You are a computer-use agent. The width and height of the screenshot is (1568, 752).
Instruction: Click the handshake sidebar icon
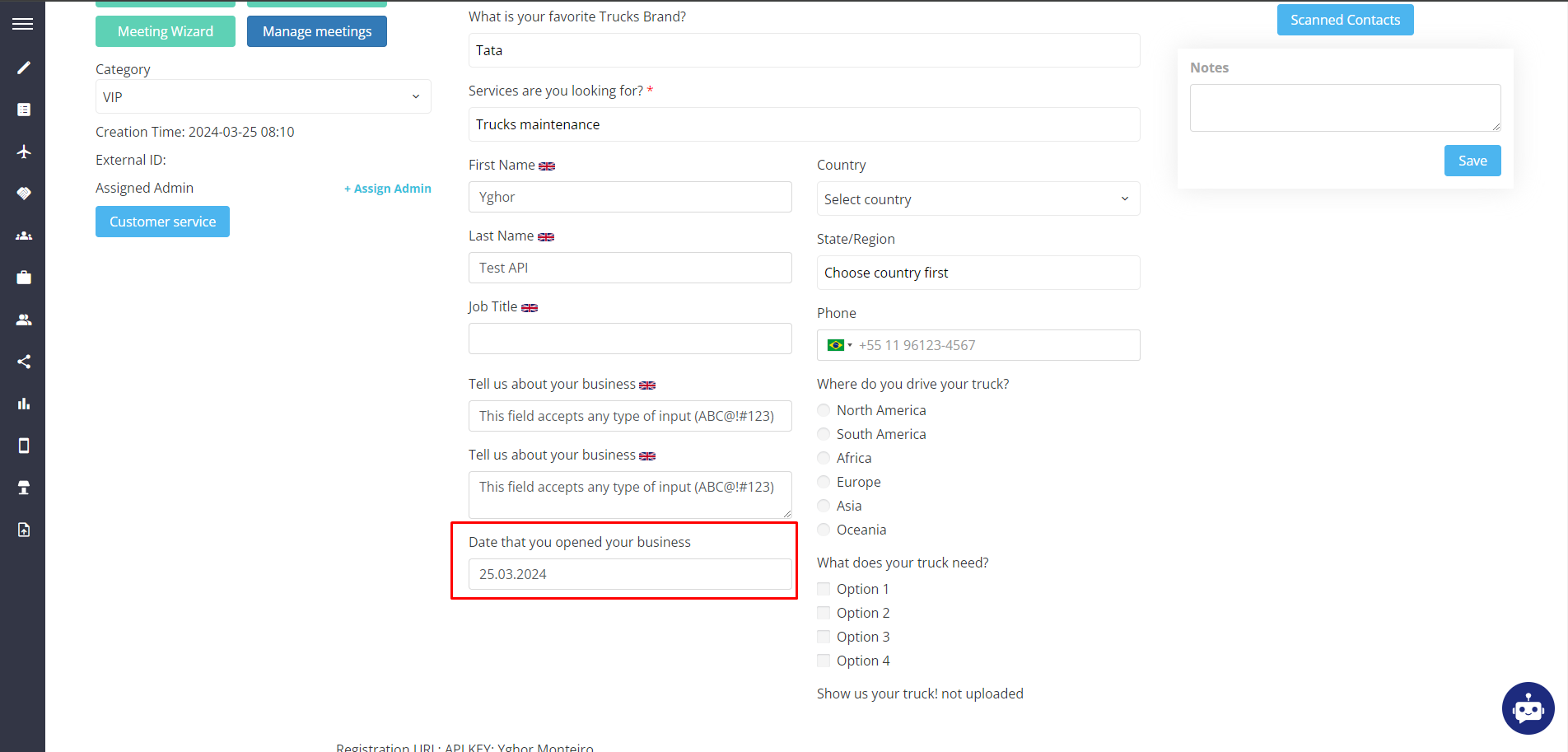[24, 194]
